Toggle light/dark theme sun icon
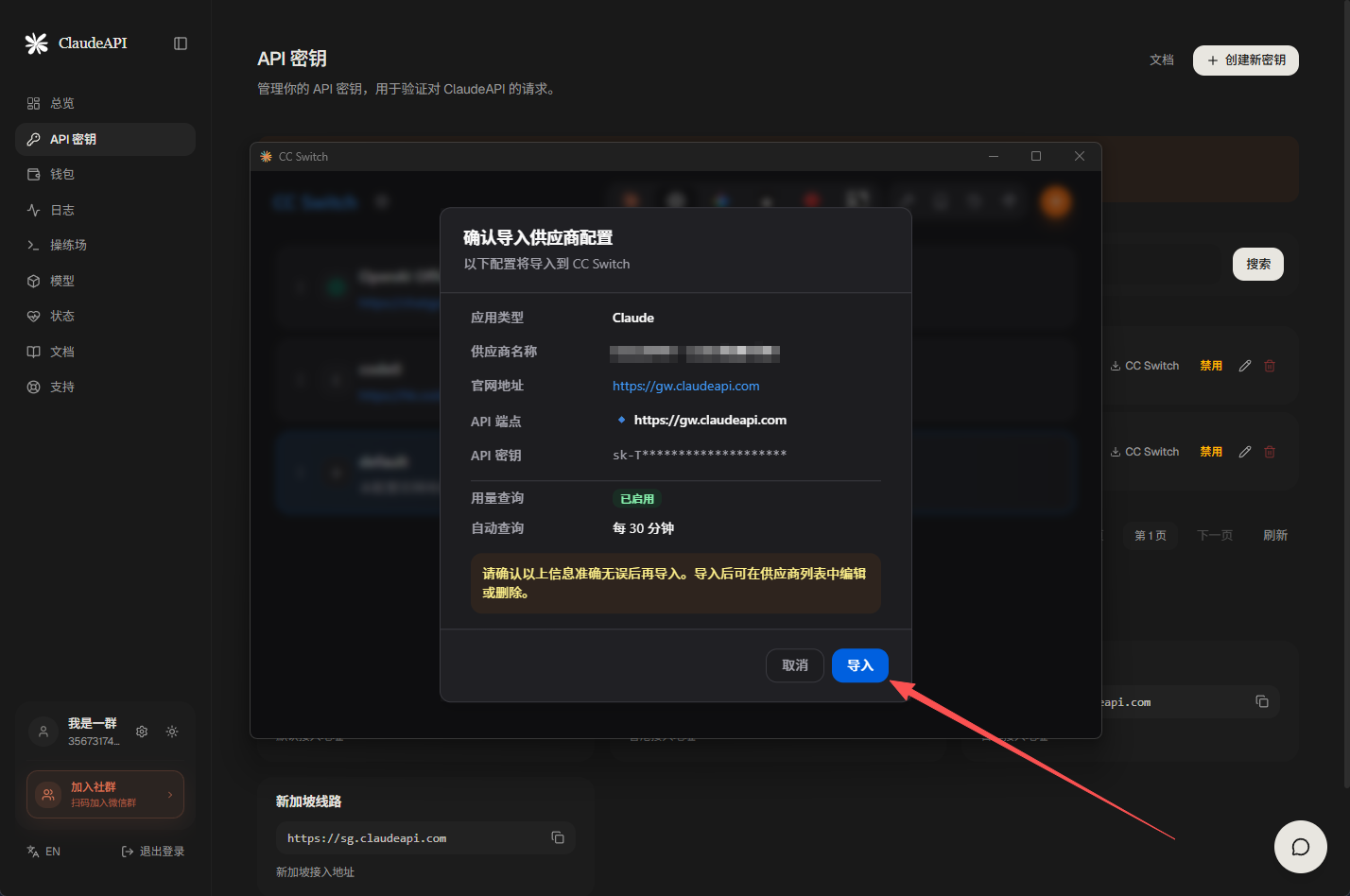The image size is (1350, 896). 172,732
